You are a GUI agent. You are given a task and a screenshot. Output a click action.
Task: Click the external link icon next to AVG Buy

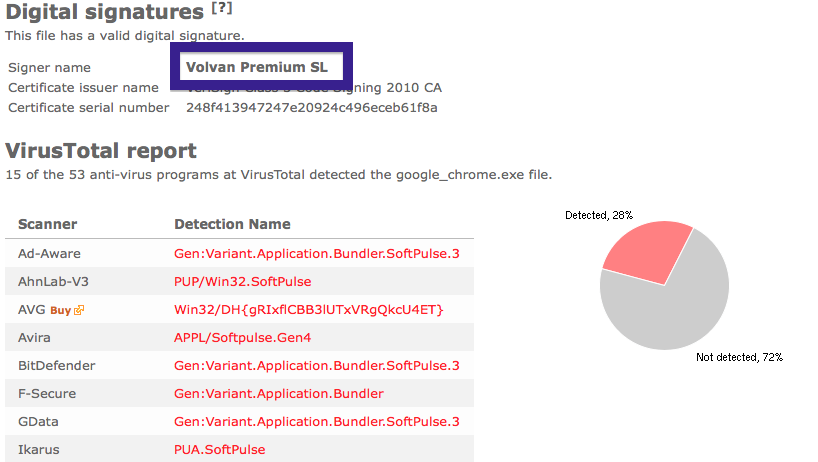pyautogui.click(x=79, y=310)
